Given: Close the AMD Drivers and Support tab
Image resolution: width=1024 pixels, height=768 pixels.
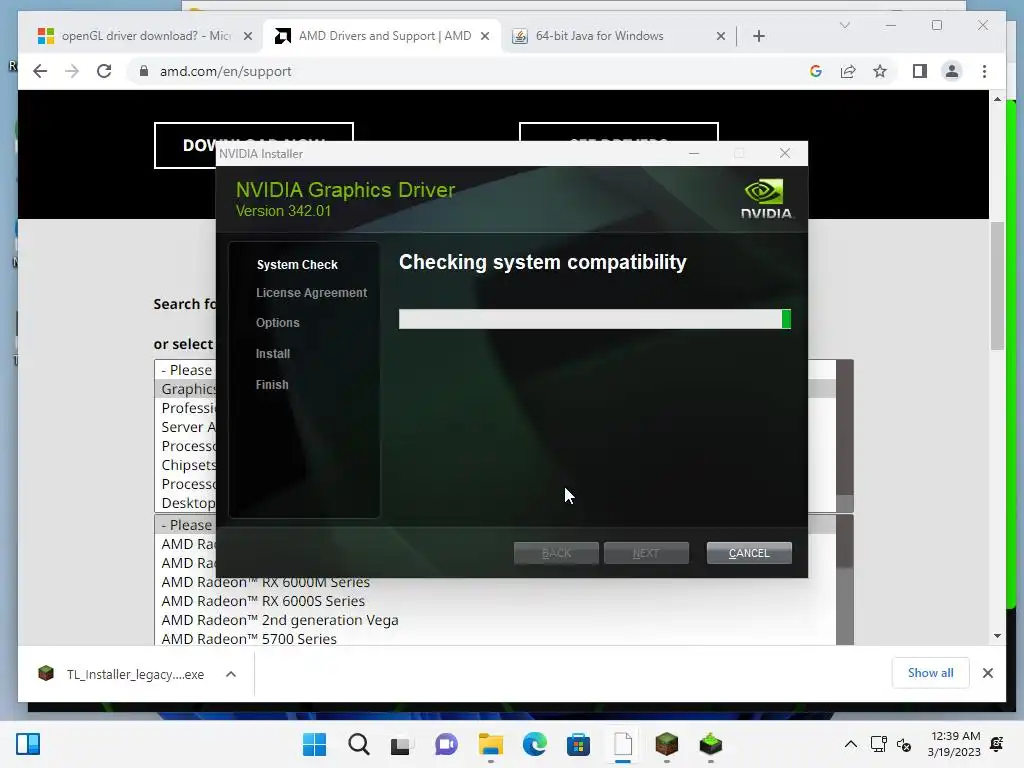Looking at the screenshot, I should [x=485, y=36].
